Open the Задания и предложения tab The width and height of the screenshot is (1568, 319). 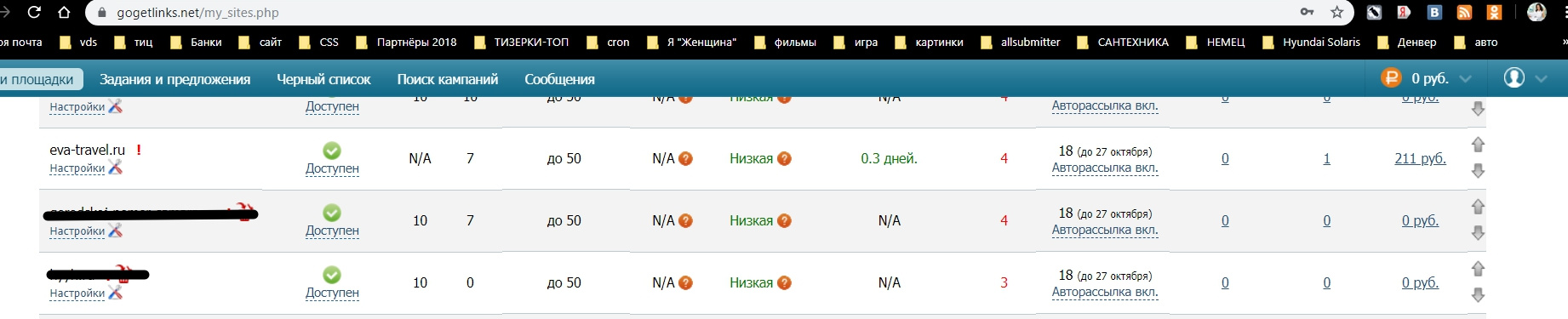[x=175, y=79]
